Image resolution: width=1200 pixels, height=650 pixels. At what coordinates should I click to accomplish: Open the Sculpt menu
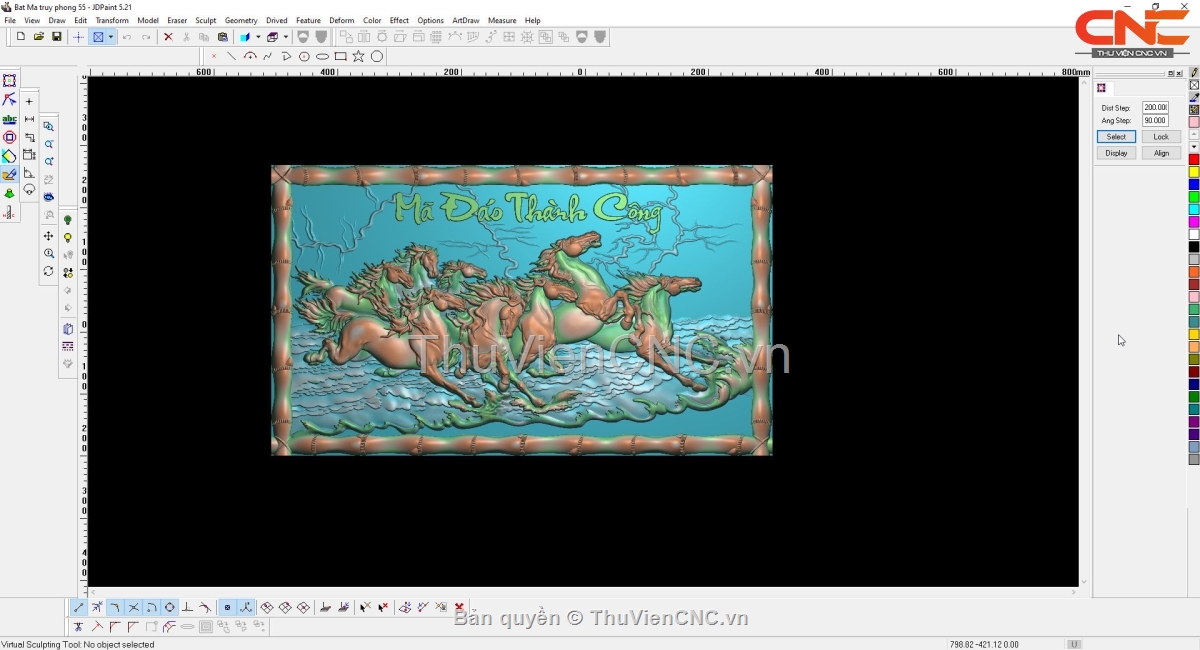[205, 20]
